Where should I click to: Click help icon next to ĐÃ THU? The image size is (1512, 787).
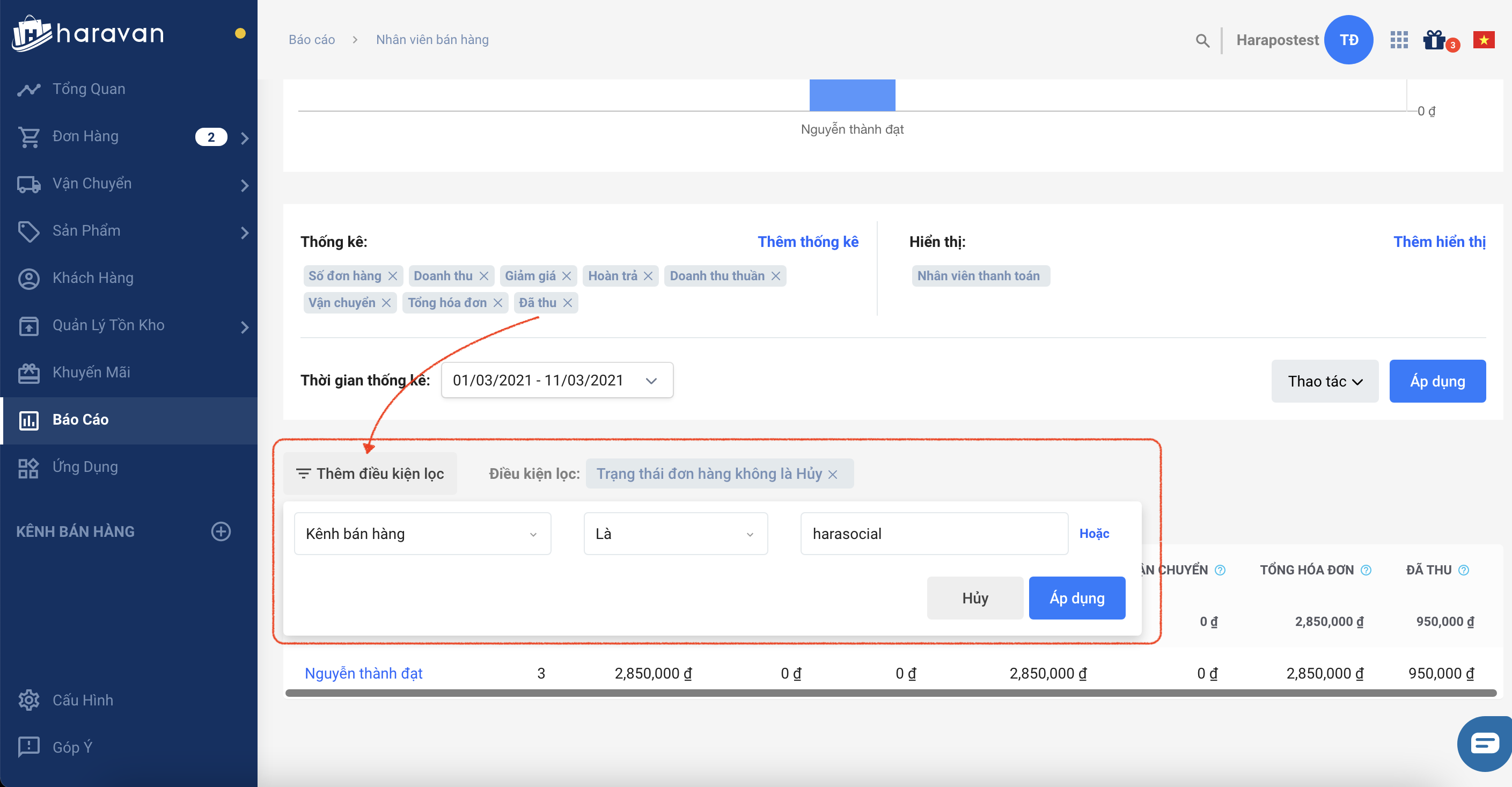[x=1464, y=570]
